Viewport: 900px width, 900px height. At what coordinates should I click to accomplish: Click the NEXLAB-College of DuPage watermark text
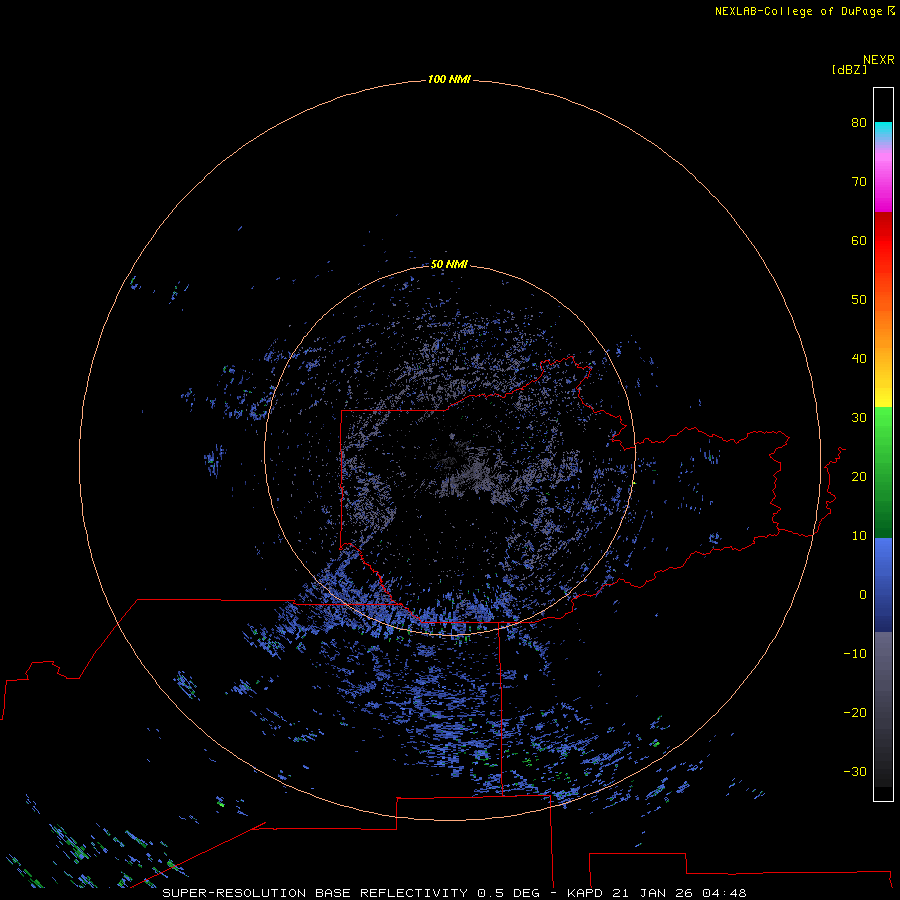coord(798,11)
